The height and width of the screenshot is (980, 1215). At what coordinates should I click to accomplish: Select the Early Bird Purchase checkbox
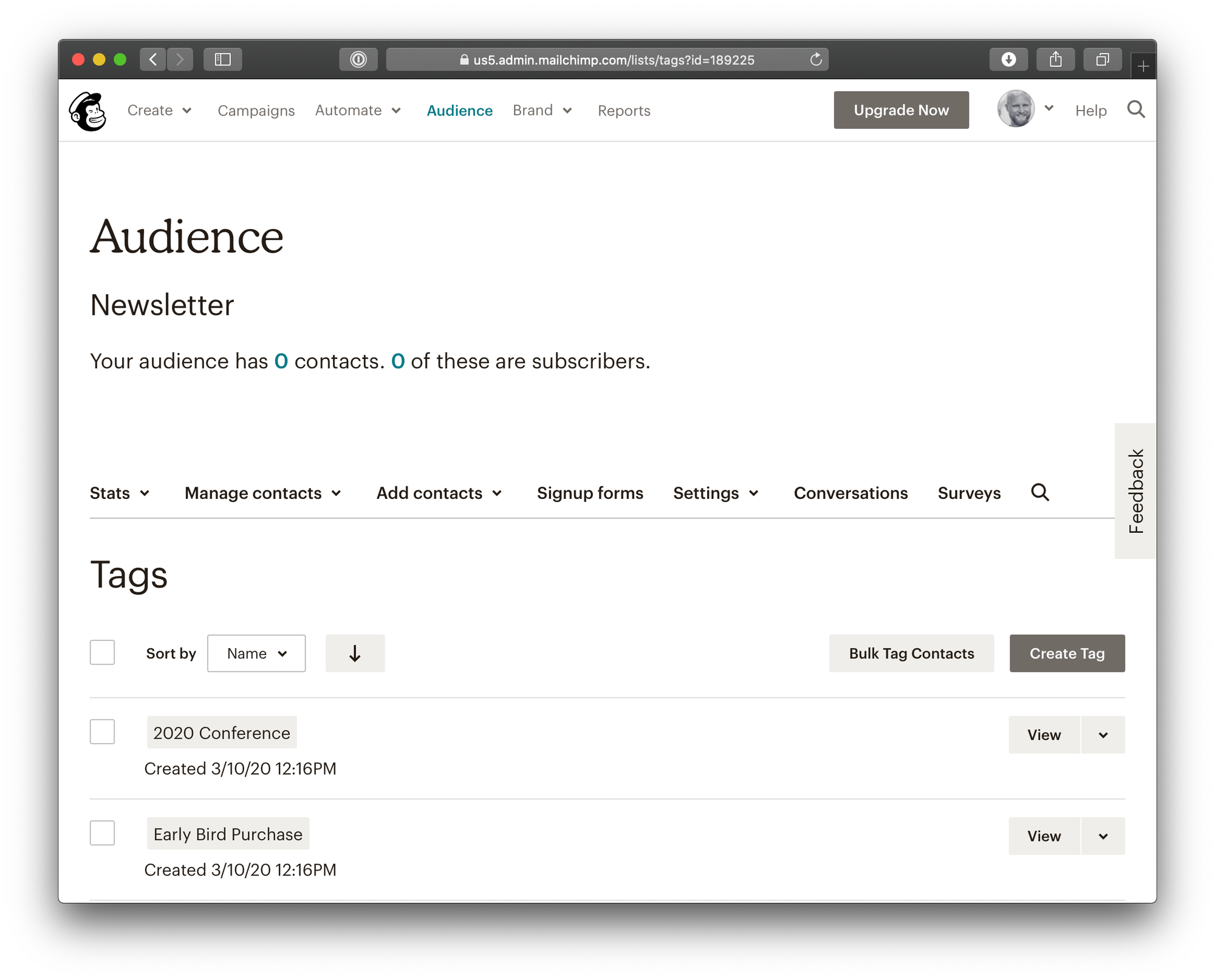point(102,832)
